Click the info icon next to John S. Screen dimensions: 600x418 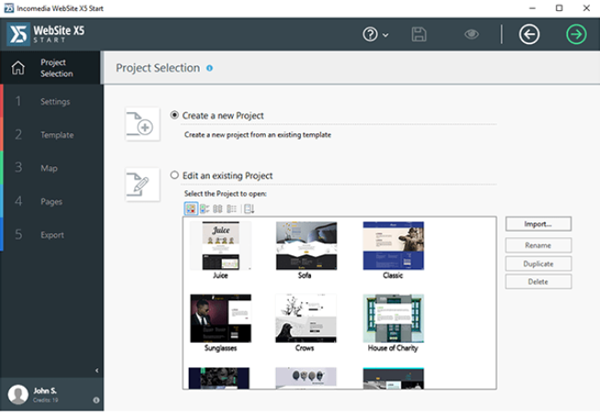96,400
